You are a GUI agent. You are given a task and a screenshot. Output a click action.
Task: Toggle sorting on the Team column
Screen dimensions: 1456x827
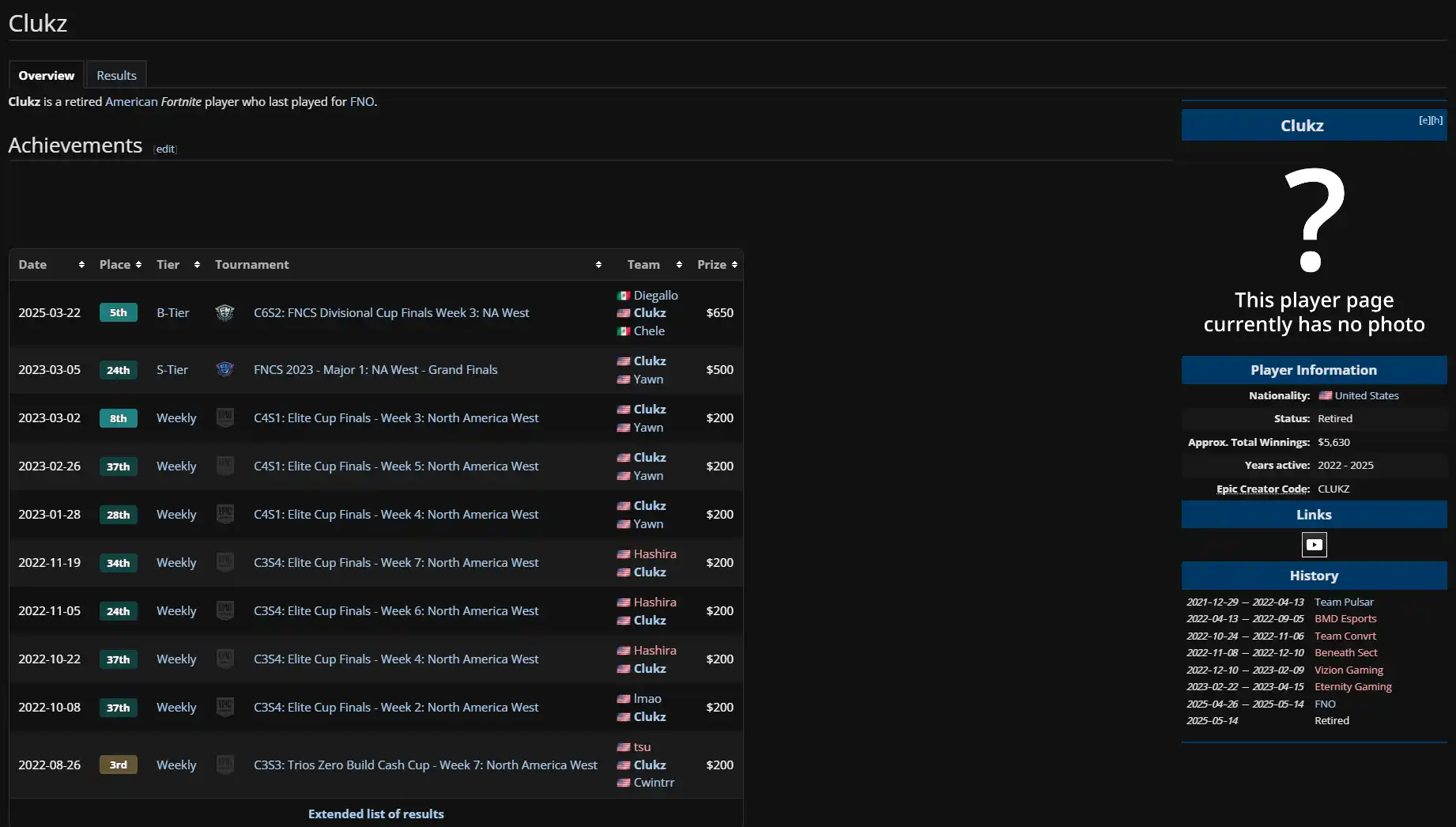point(654,265)
